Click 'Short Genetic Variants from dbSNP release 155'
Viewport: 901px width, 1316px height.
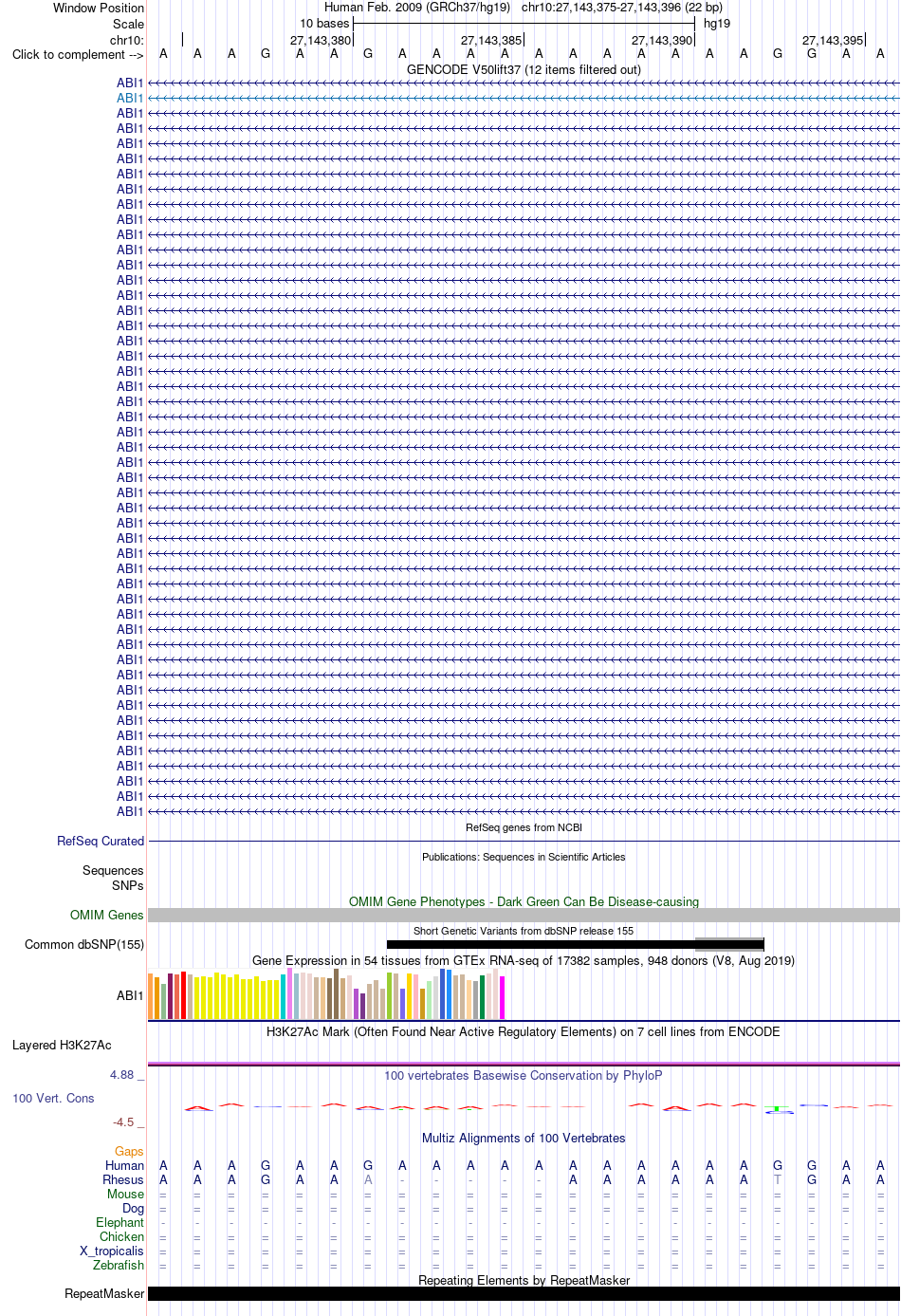524,931
